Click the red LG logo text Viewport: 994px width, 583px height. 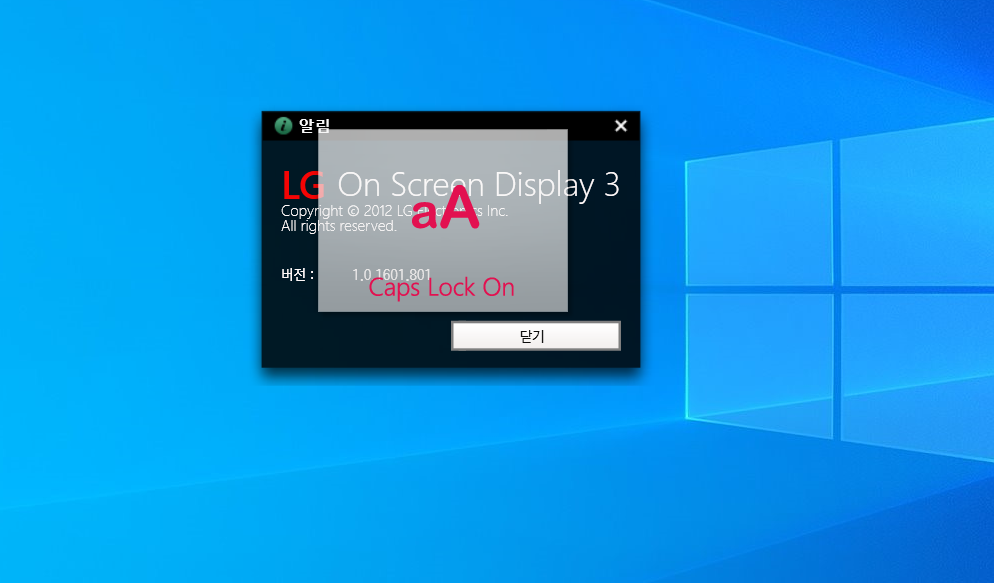[x=303, y=186]
